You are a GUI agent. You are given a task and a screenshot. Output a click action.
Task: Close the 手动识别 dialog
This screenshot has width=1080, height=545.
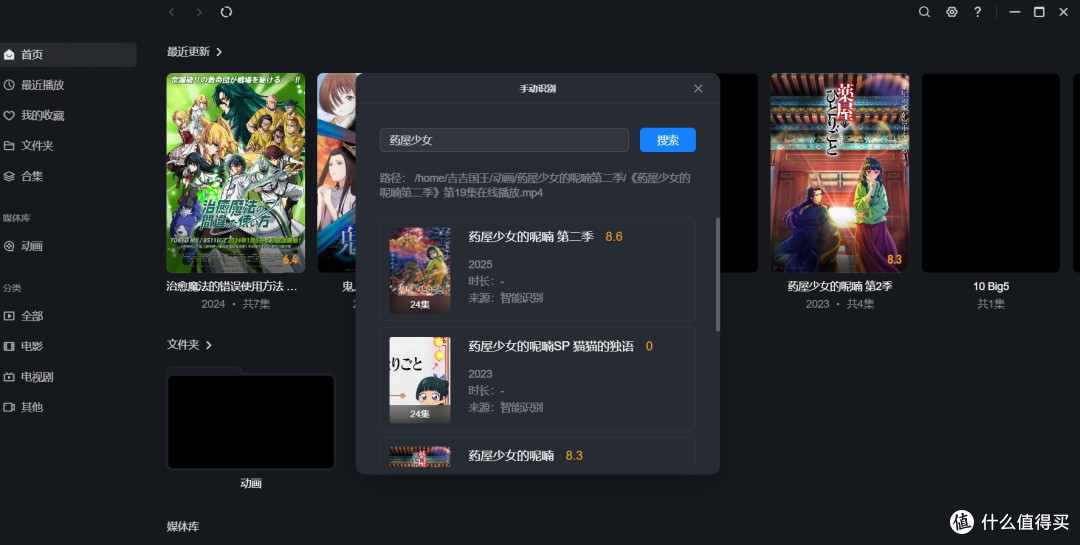coord(698,88)
